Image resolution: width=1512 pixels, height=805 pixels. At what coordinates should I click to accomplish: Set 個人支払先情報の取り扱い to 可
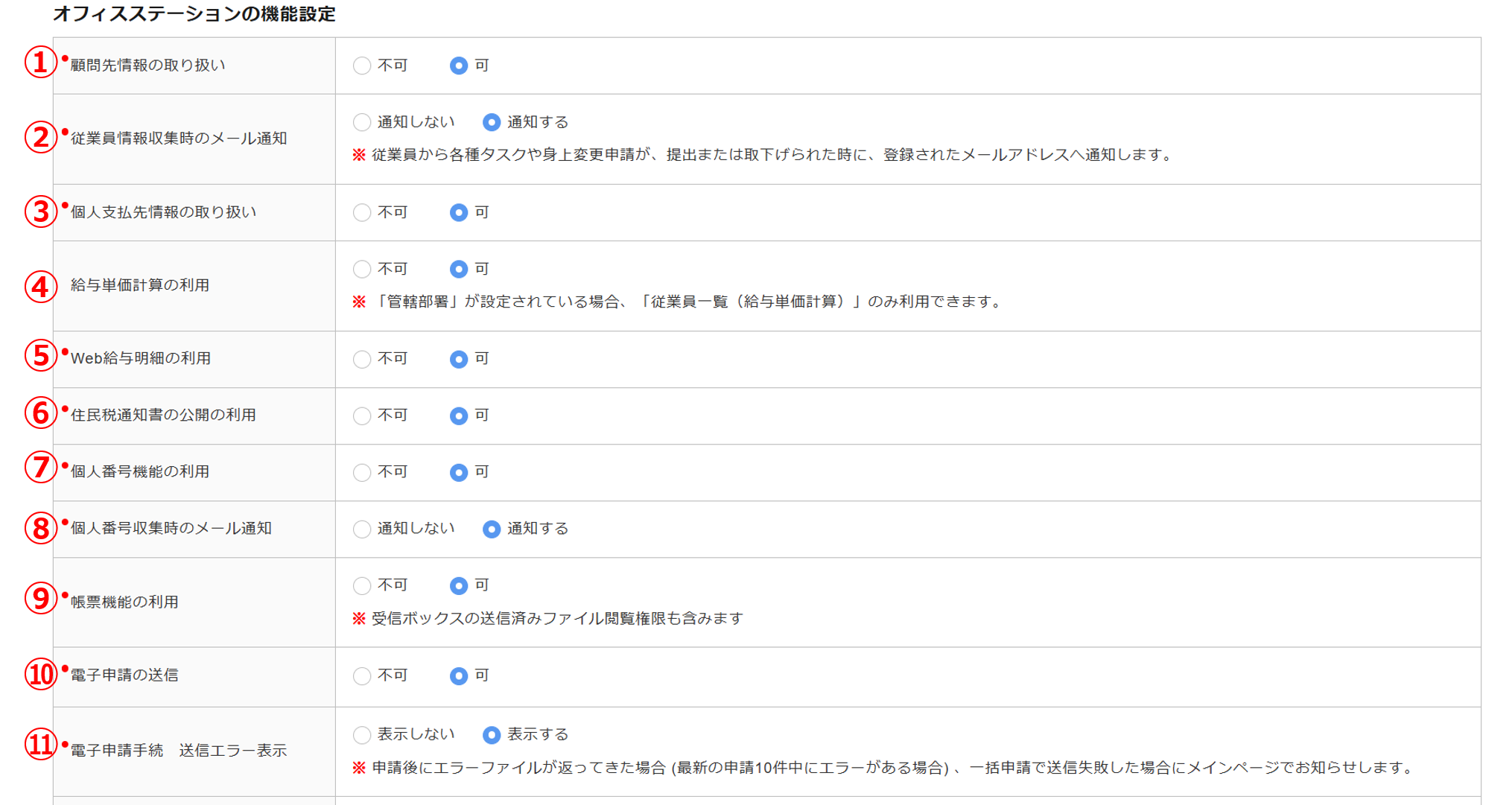click(x=459, y=213)
